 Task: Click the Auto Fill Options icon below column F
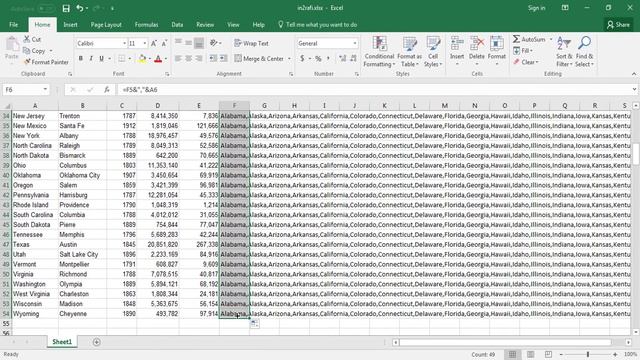point(254,324)
